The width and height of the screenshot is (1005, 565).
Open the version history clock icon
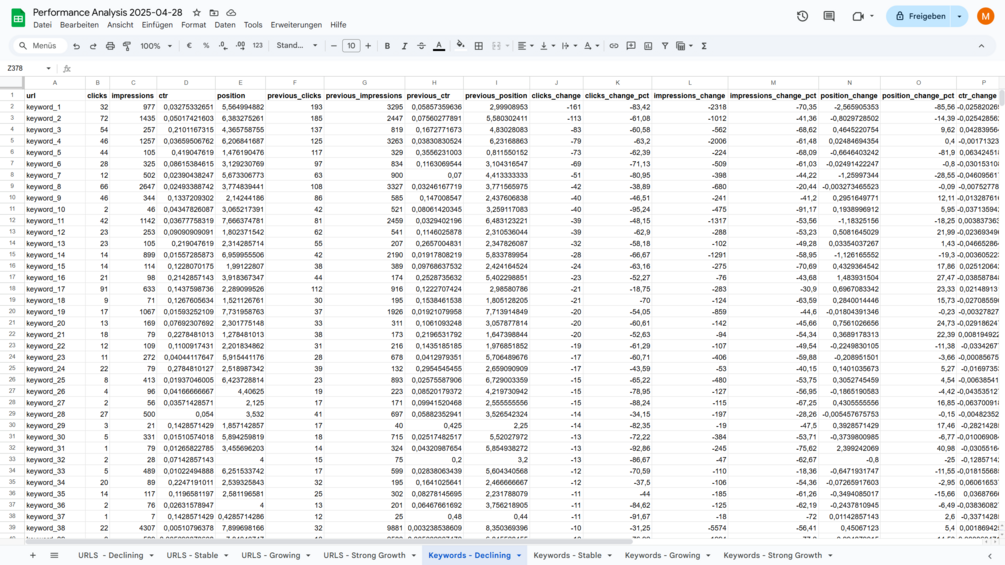point(802,16)
